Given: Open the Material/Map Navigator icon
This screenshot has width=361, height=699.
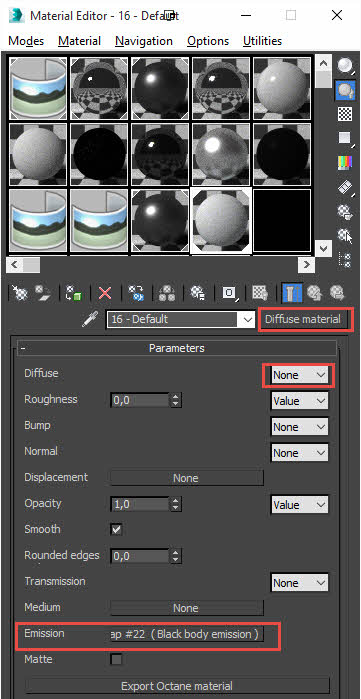Looking at the screenshot, I should coord(344,259).
